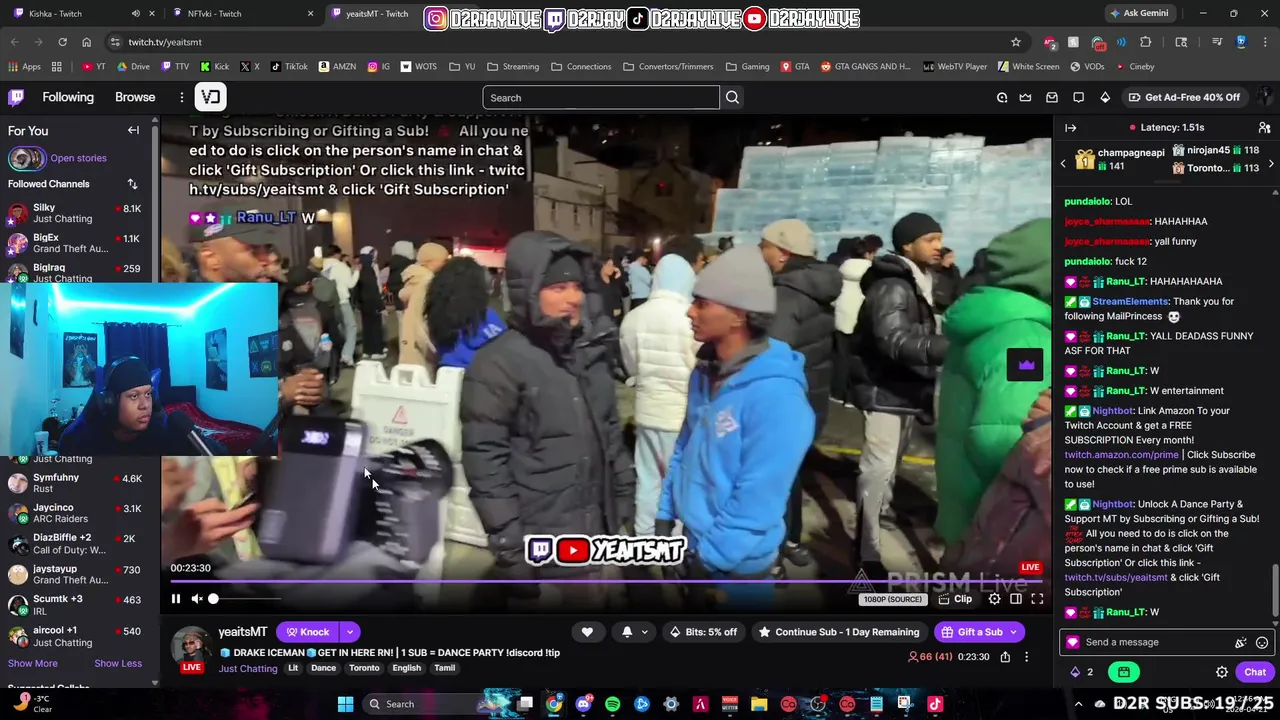The width and height of the screenshot is (1280, 720).
Task: Adjust the volume slider knob
Action: tap(213, 599)
